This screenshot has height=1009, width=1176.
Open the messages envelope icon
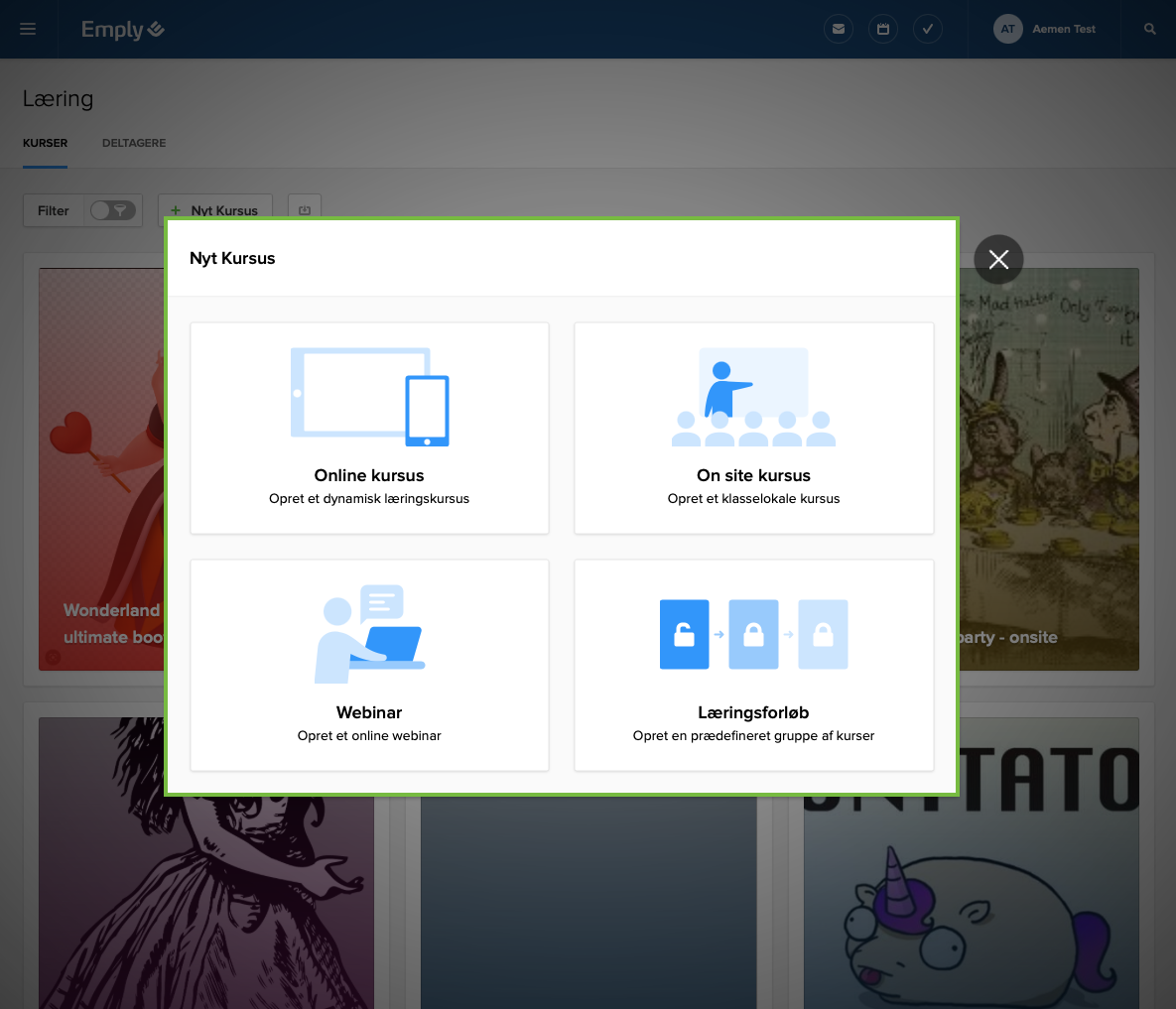[x=839, y=29]
